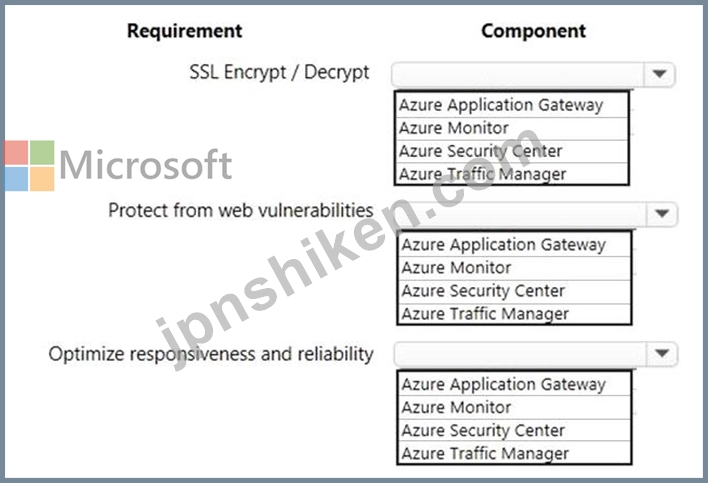Viewport: 708px width, 483px height.
Task: Open the Optimize responsiveness and reliability dropdown arrow
Action: point(662,353)
